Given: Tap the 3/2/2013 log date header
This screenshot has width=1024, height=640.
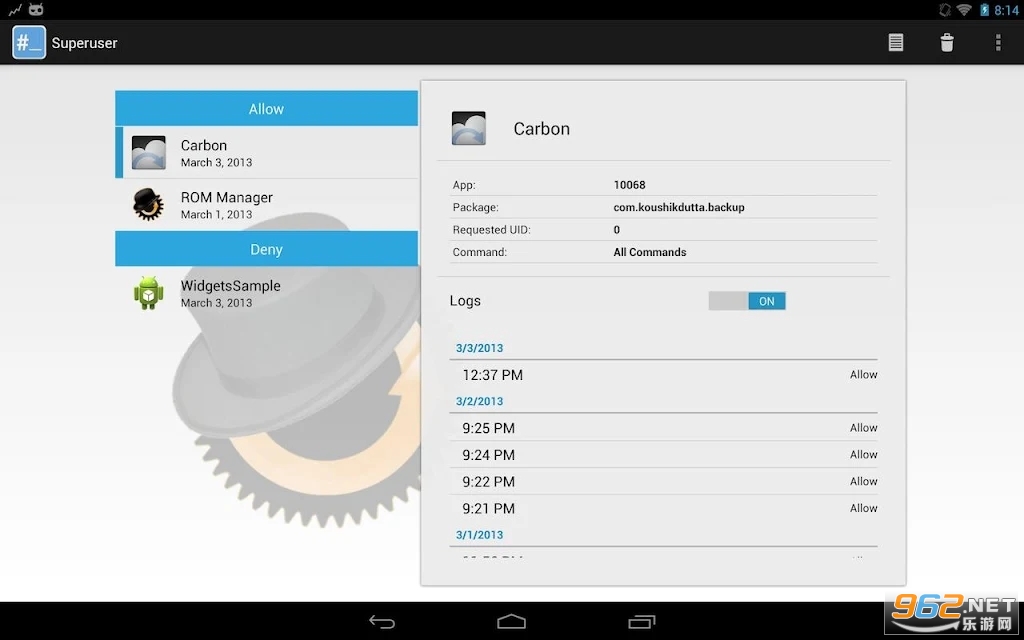Looking at the screenshot, I should pos(479,401).
